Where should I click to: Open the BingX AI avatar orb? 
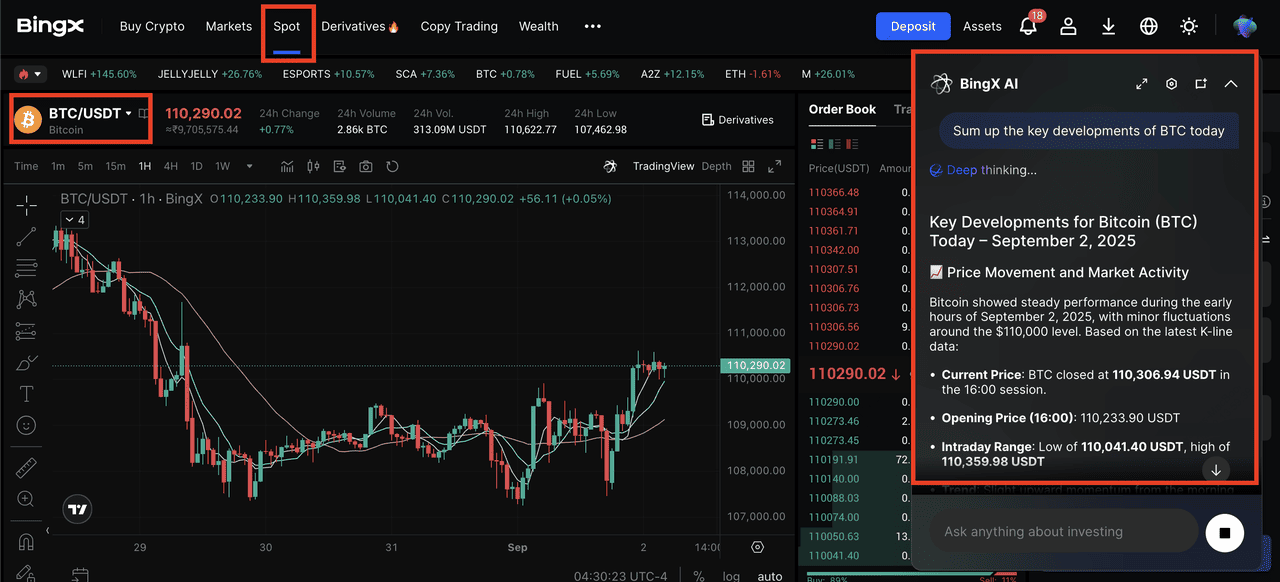pos(1245,26)
